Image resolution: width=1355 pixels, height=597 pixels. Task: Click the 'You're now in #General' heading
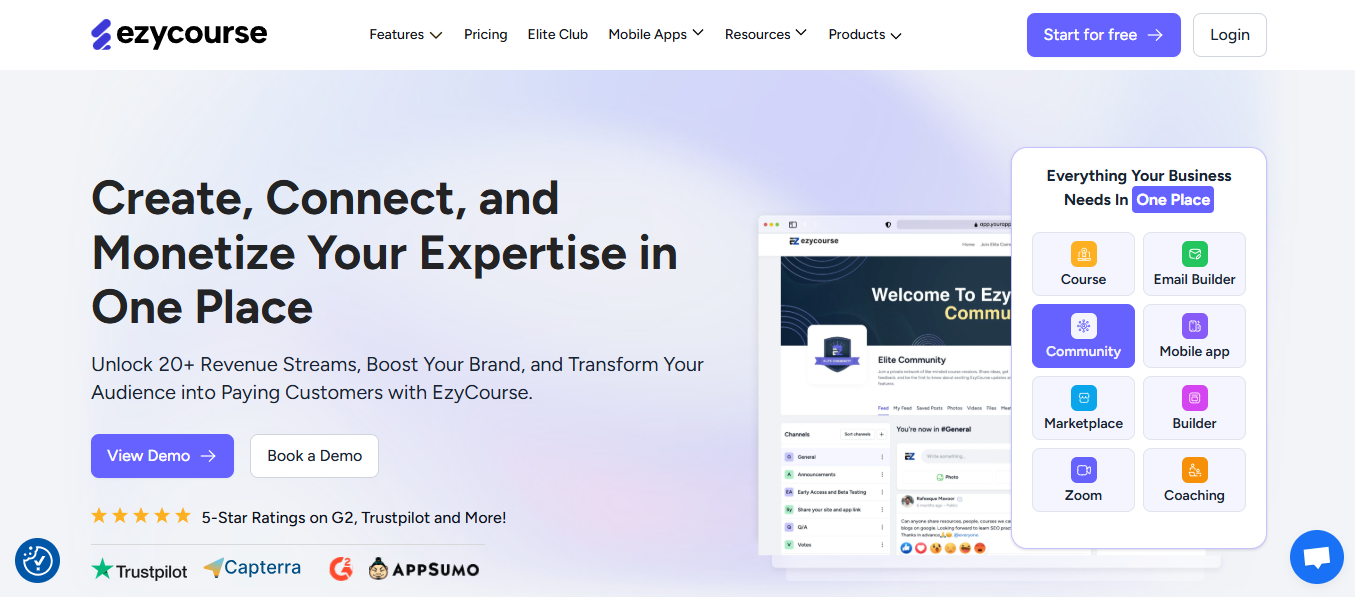pos(933,429)
